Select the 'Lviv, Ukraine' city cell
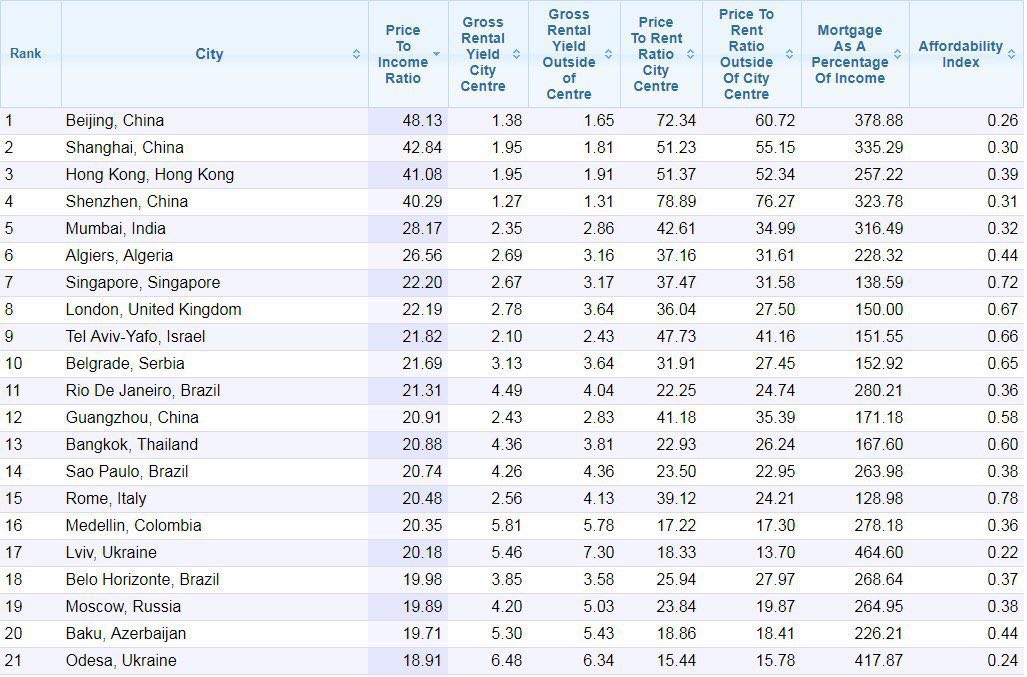The height and width of the screenshot is (677, 1027). [x=215, y=553]
